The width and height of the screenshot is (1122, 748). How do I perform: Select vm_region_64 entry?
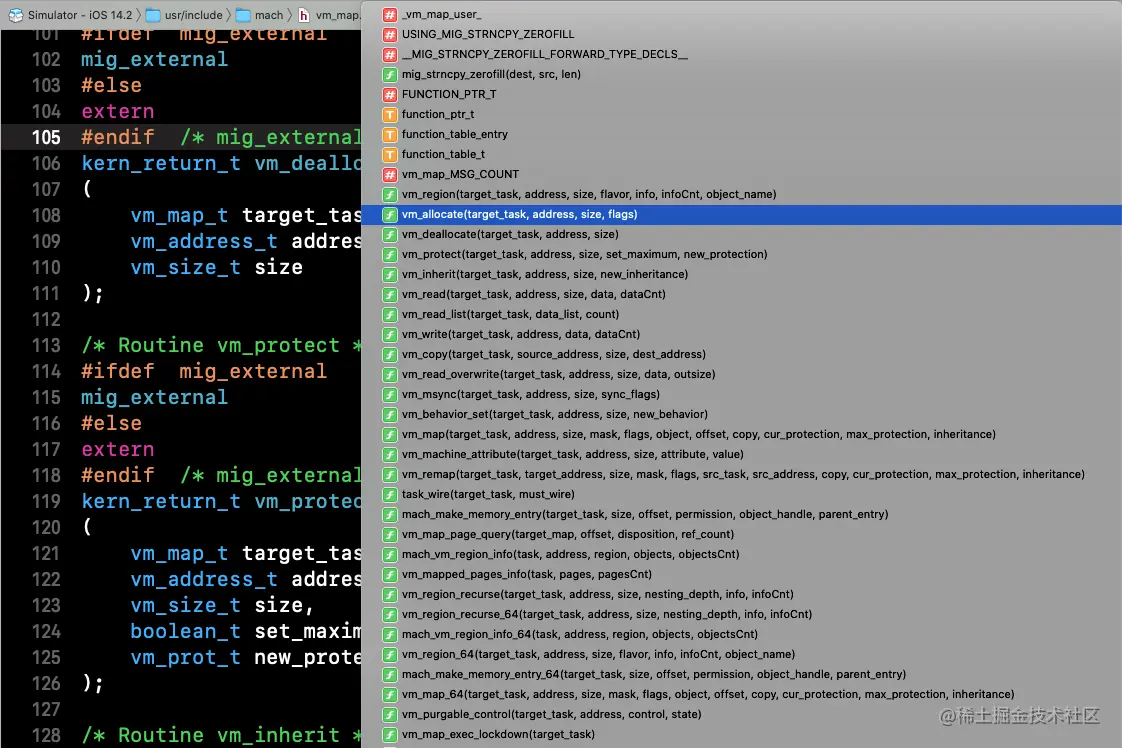coord(598,655)
